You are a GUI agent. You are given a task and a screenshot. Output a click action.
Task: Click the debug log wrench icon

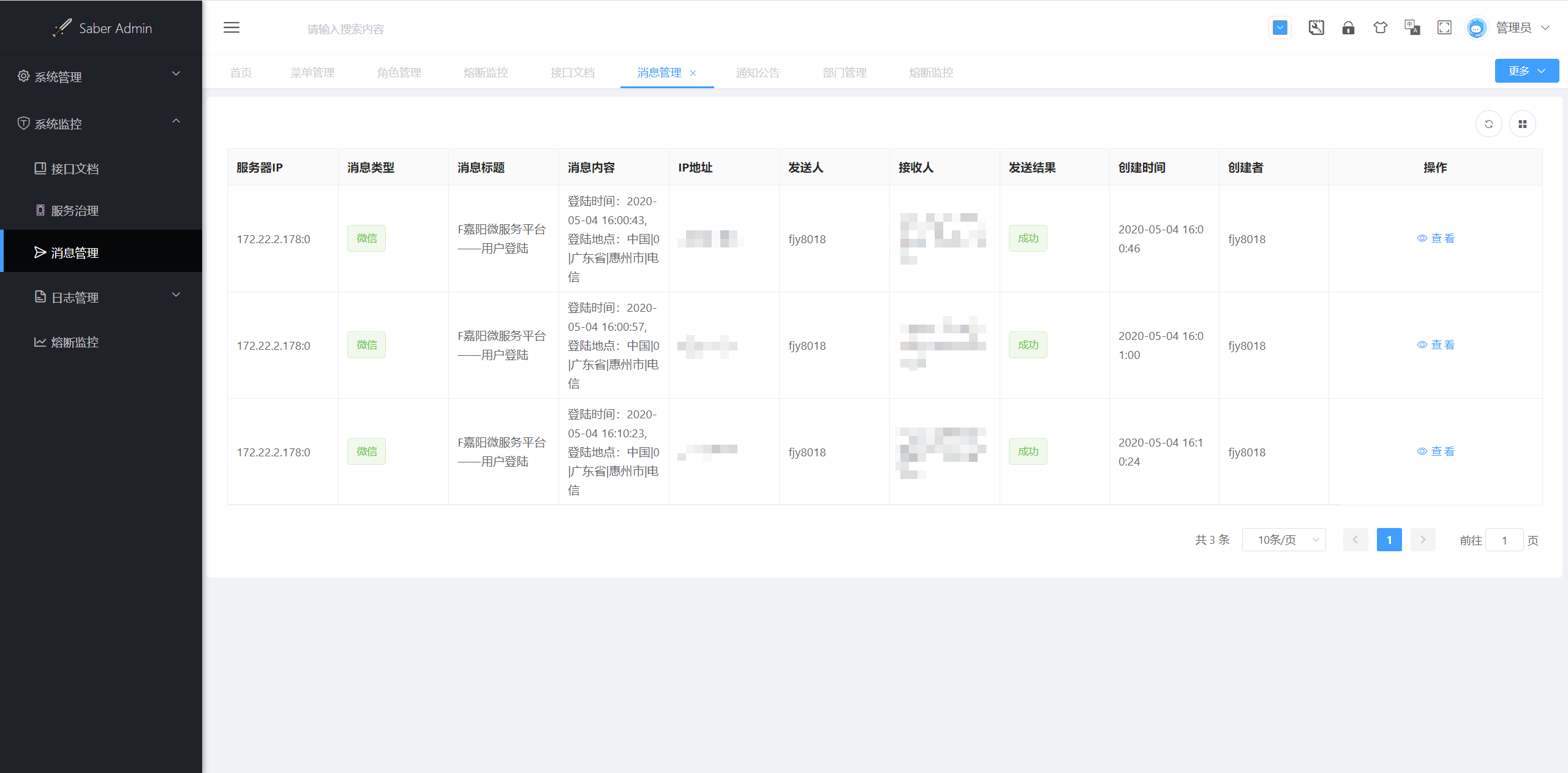coord(1316,28)
